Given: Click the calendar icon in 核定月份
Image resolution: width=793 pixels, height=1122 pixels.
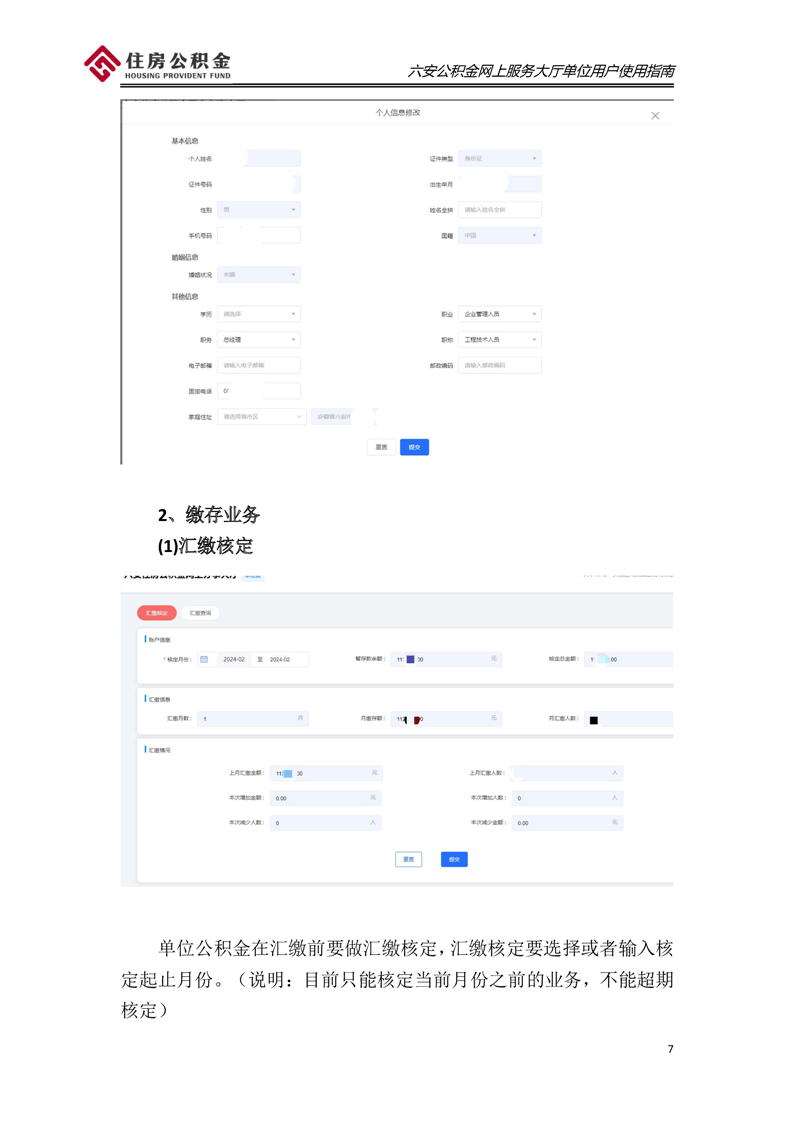Looking at the screenshot, I should [204, 660].
